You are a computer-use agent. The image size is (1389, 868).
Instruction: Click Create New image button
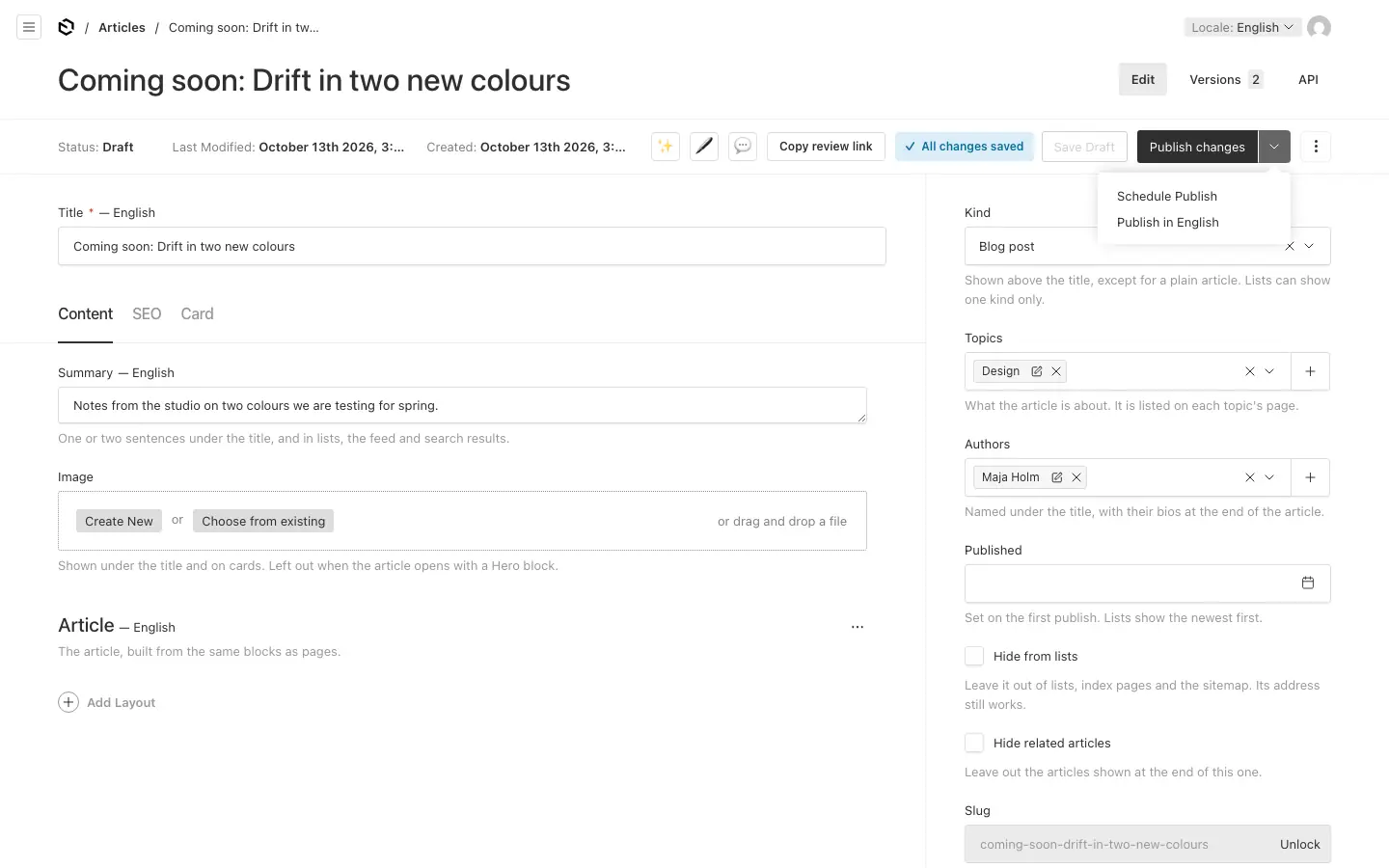119,521
